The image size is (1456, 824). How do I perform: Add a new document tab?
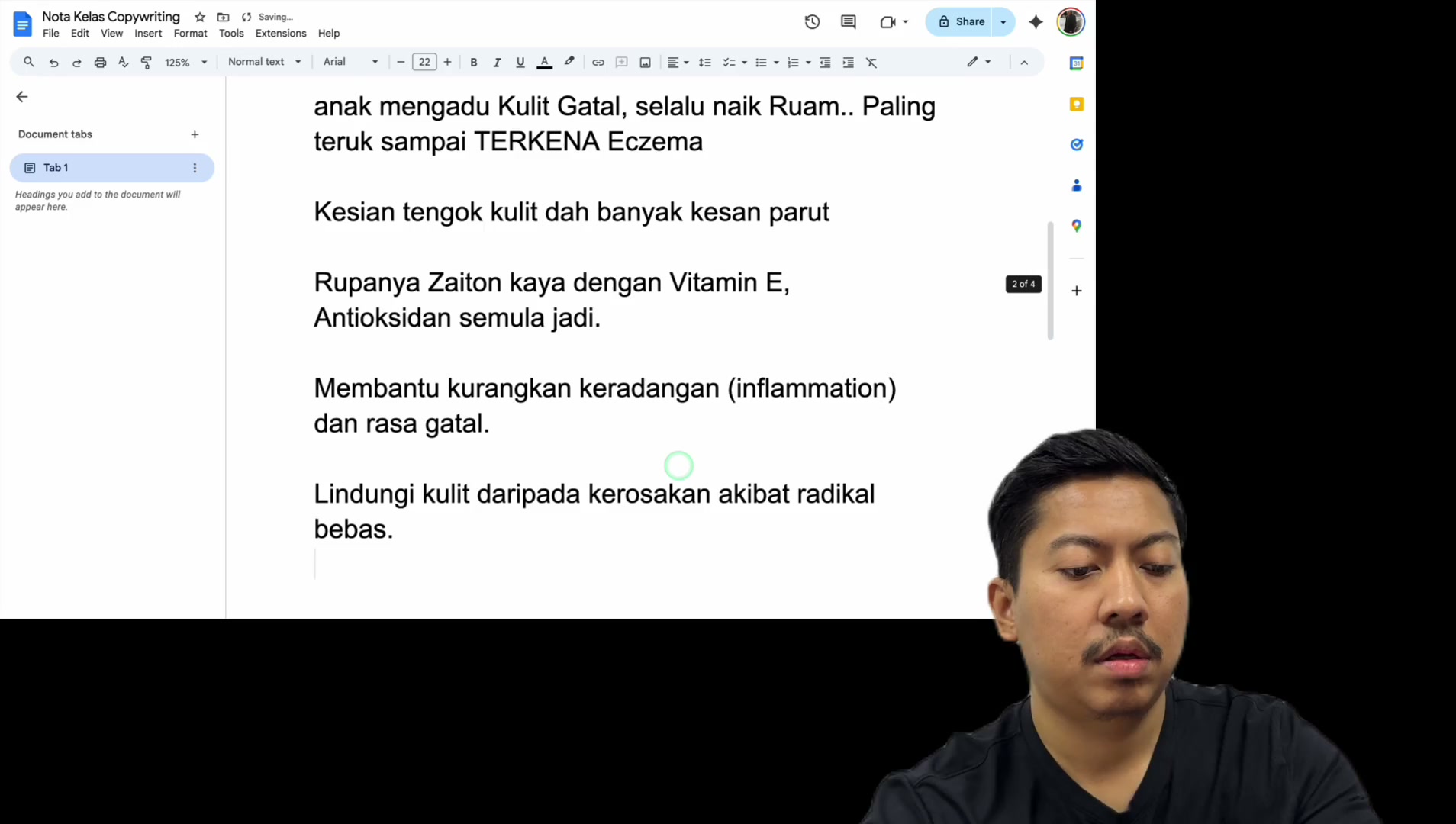click(x=195, y=134)
